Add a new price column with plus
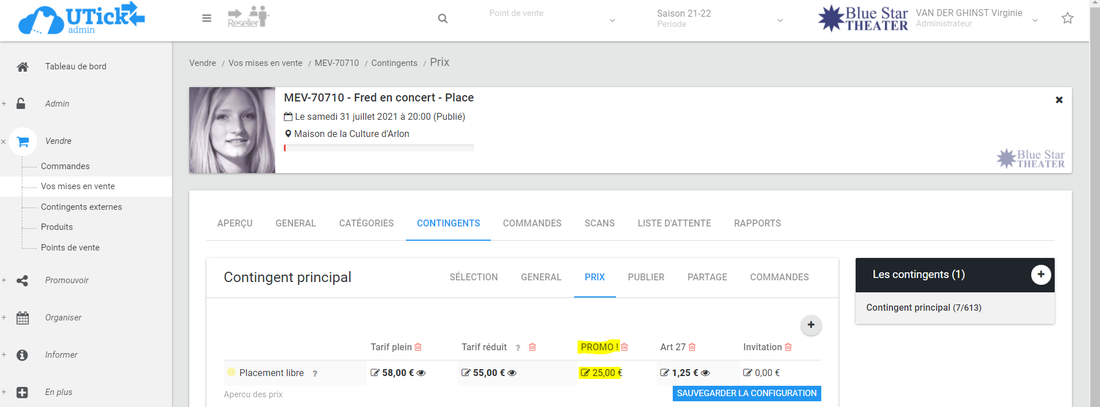Image resolution: width=1100 pixels, height=407 pixels. coord(811,325)
